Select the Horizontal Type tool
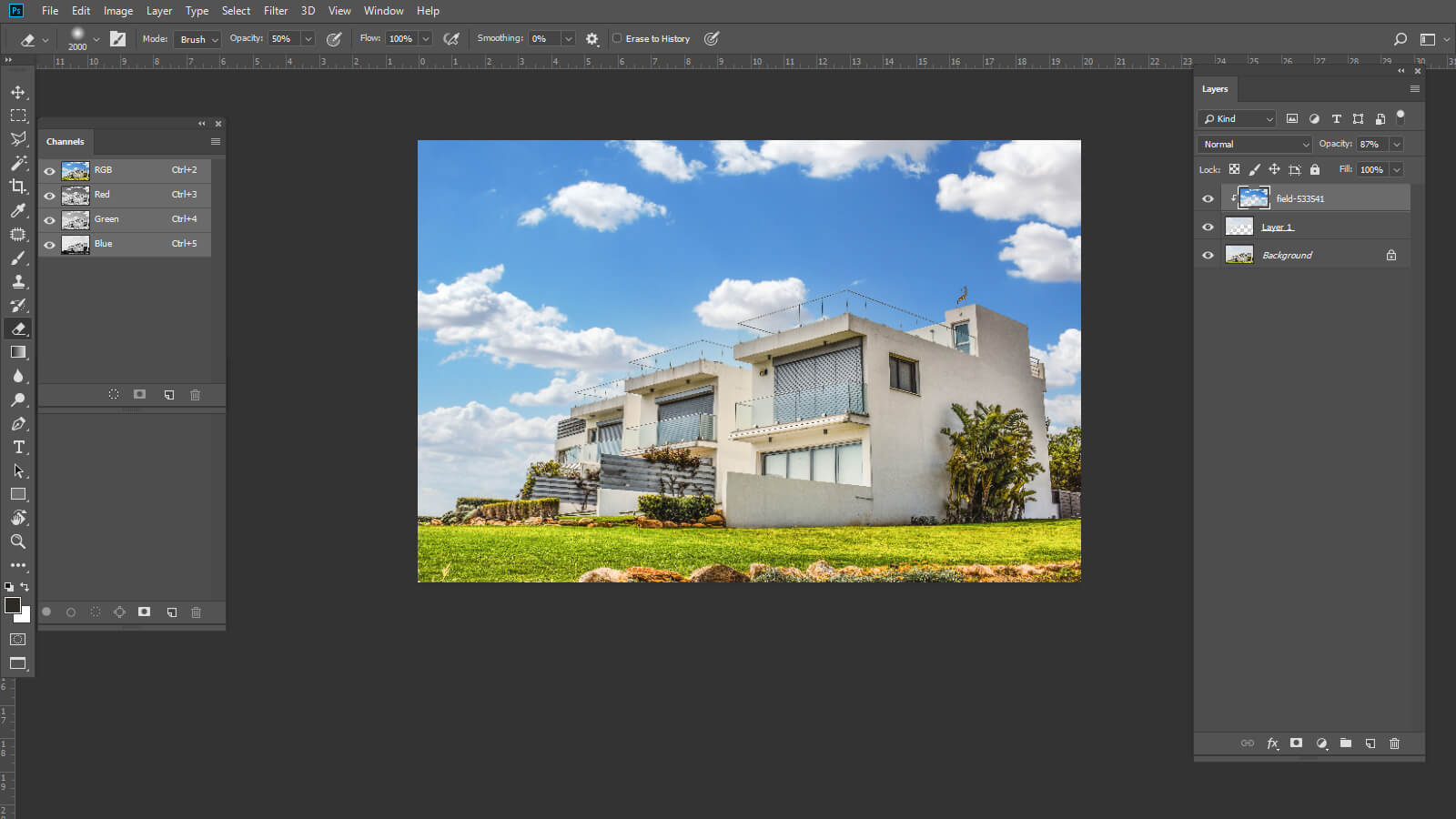 (18, 447)
